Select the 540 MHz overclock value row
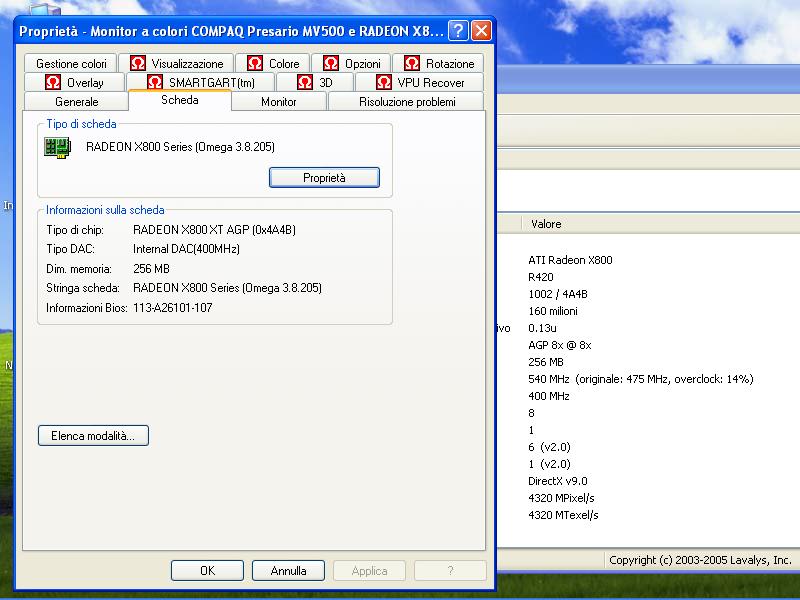 [641, 379]
